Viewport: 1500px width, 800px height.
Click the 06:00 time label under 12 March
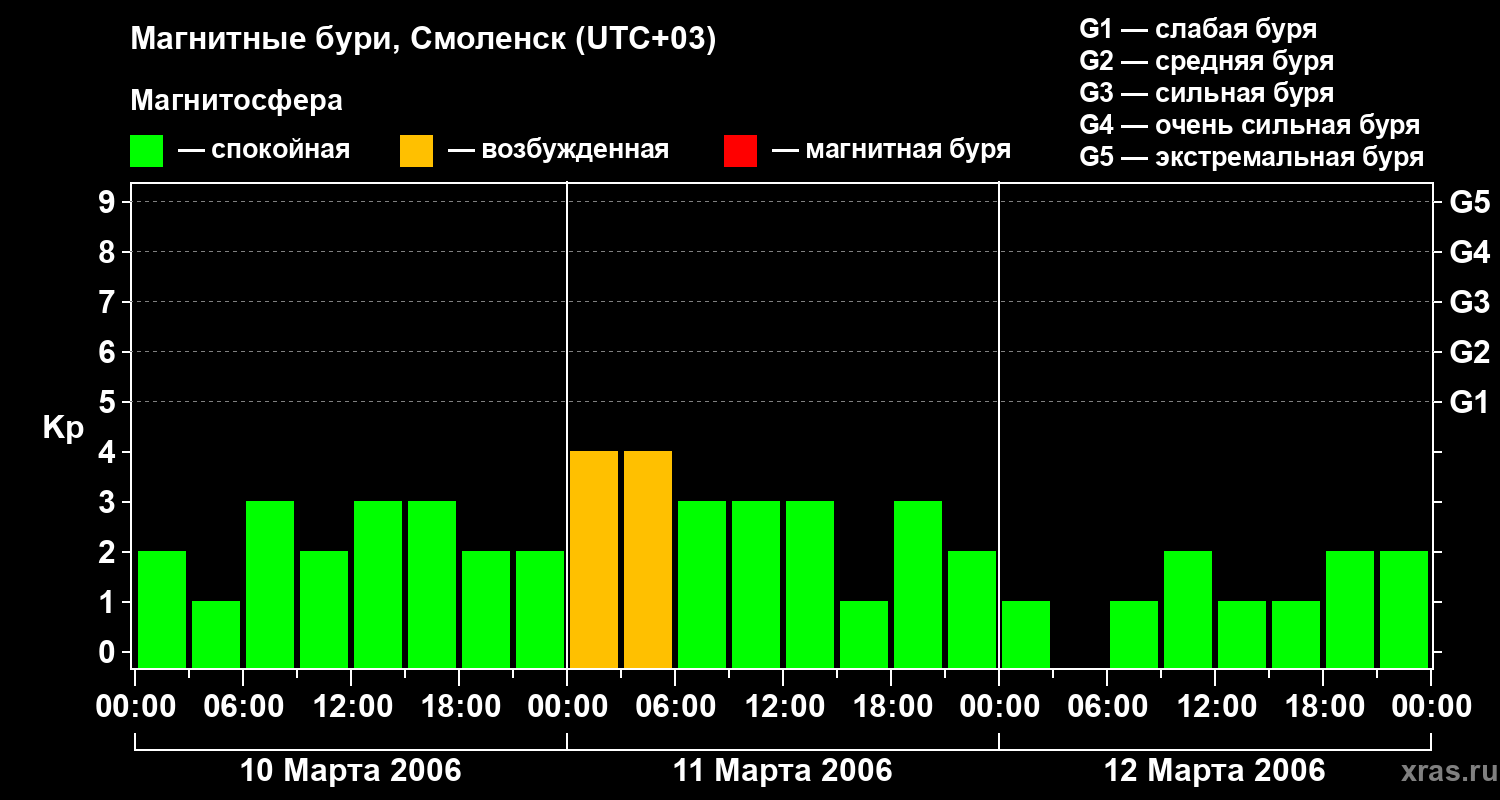click(x=1107, y=707)
